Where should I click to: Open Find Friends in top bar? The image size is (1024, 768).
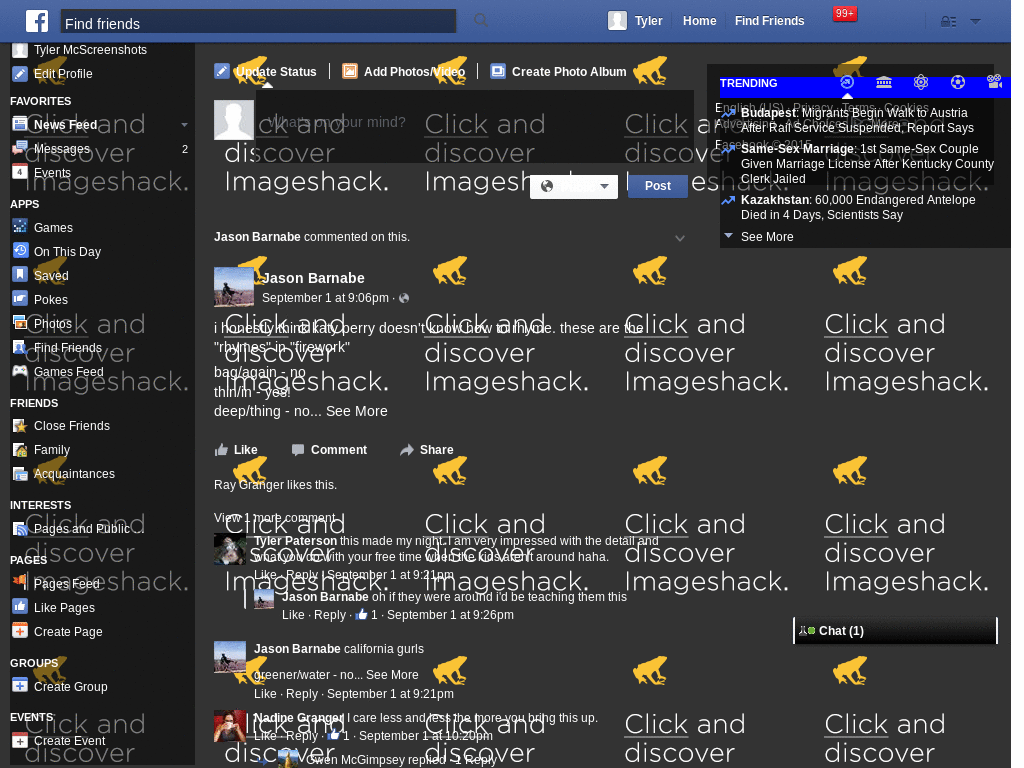click(x=769, y=21)
